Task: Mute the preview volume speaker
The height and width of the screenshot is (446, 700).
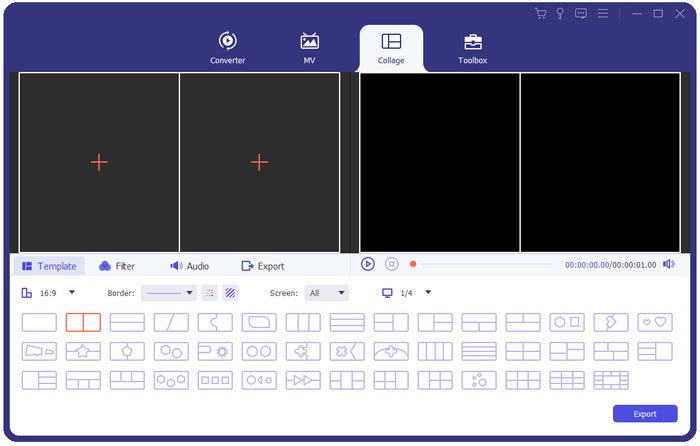Action: click(x=668, y=264)
